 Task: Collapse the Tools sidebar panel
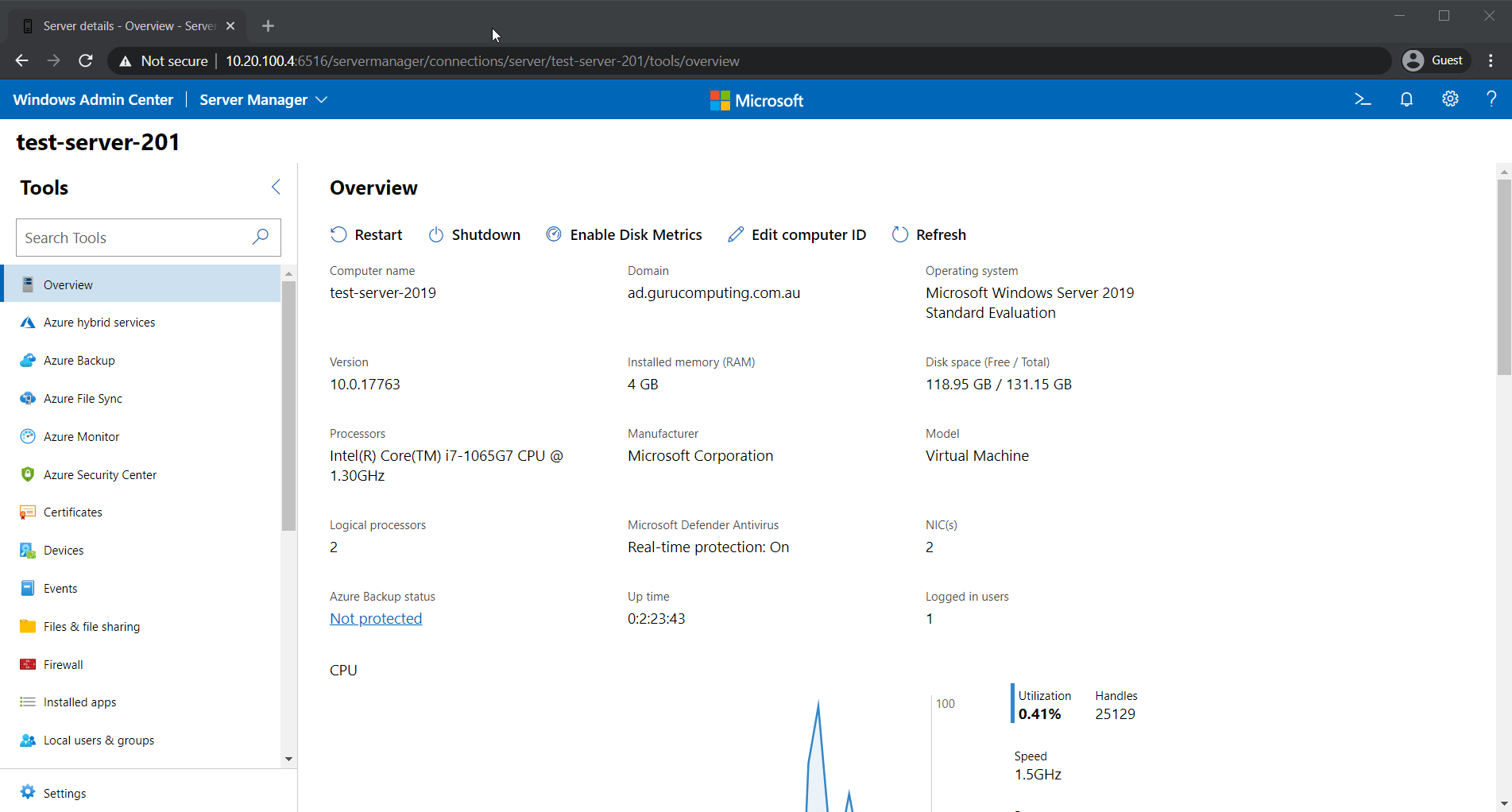(276, 187)
